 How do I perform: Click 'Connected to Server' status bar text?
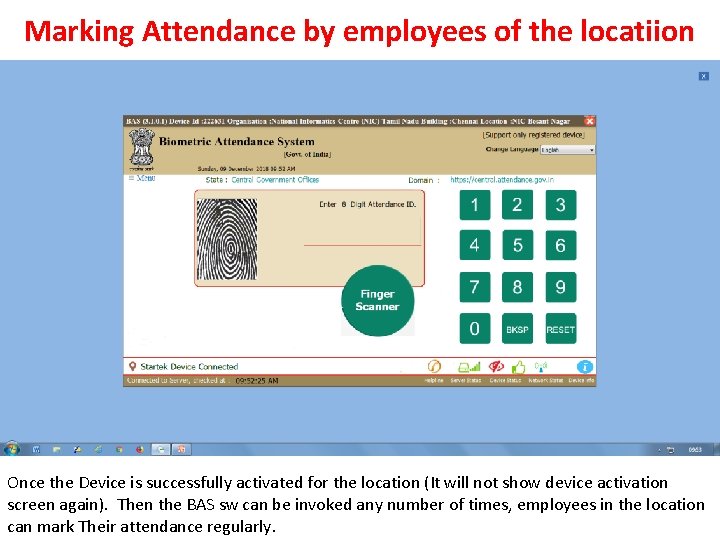coord(176,380)
